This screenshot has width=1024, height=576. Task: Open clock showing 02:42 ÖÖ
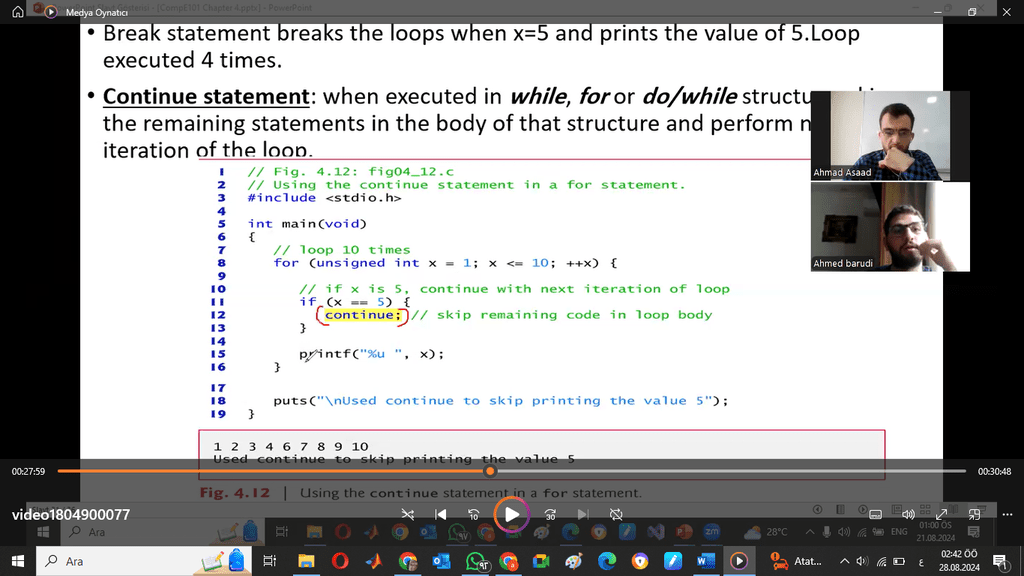click(959, 561)
